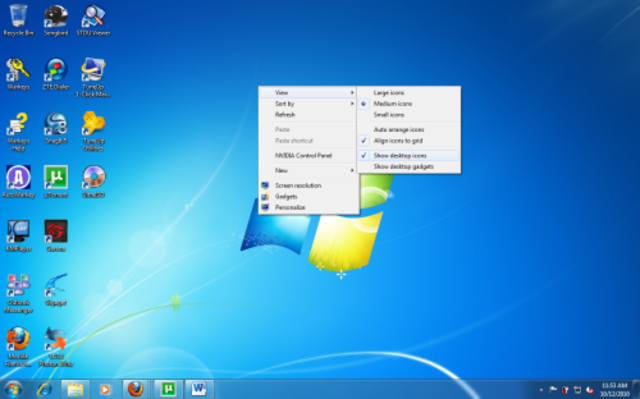Screen dimensions: 640x399
Task: Show hidden tray icons arrow
Action: coord(541,390)
